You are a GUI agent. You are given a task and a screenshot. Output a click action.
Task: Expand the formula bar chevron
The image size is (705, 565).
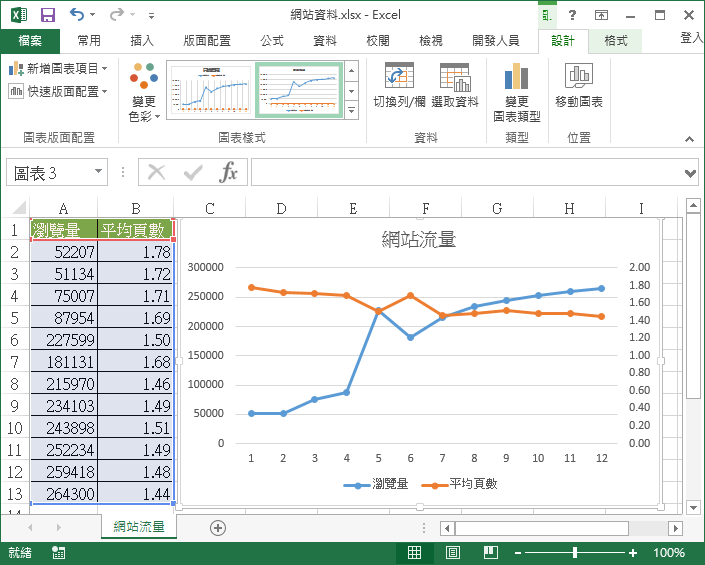pos(690,173)
